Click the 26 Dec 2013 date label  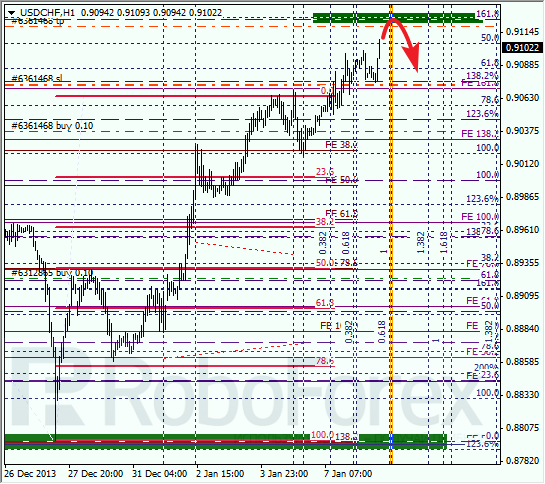click(x=30, y=474)
